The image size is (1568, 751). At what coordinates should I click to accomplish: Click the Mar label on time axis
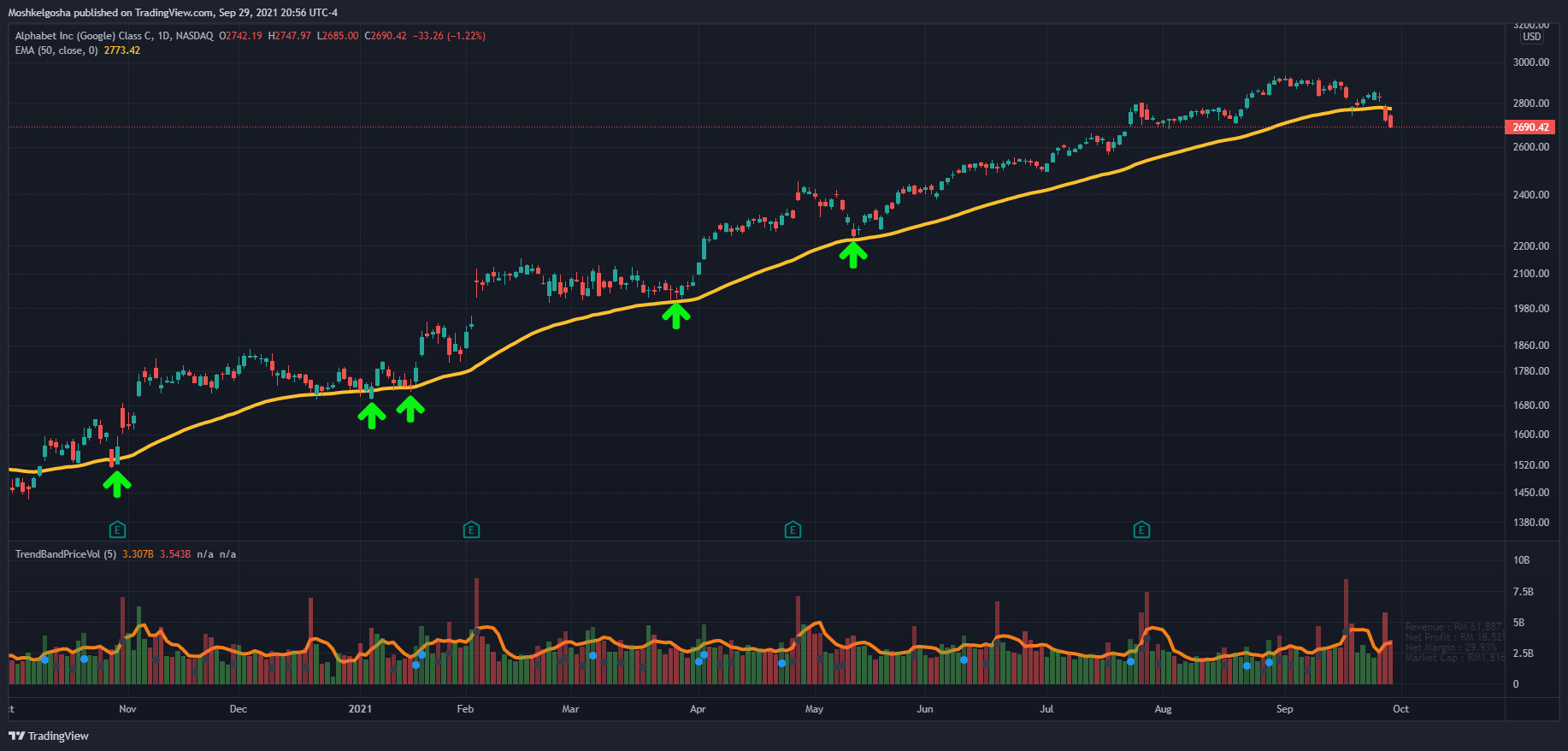pyautogui.click(x=570, y=709)
